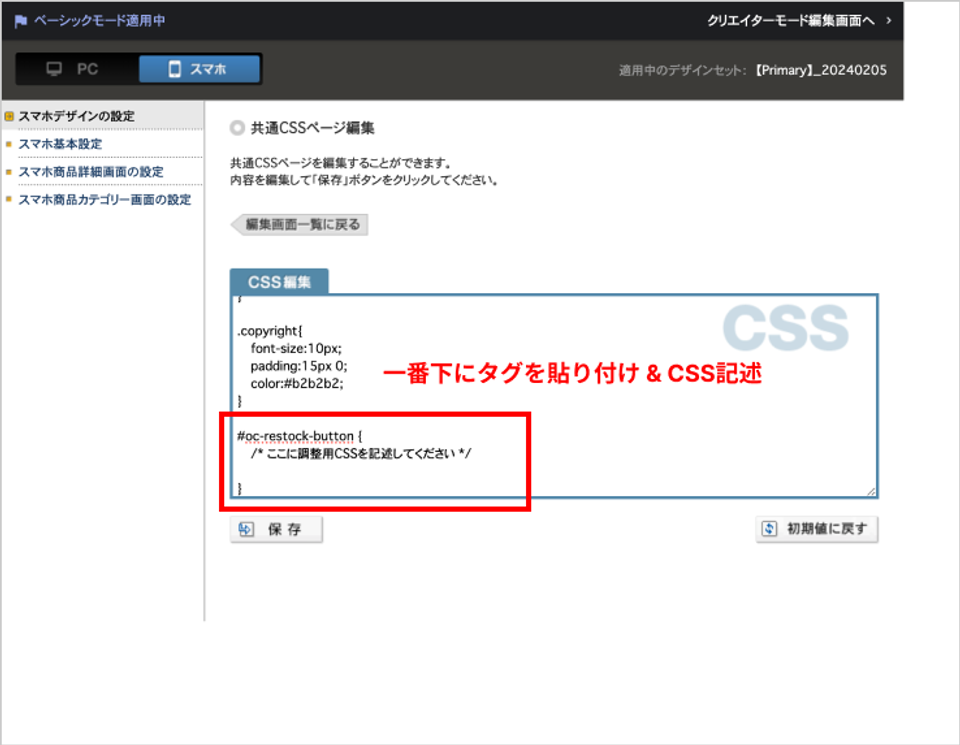Click the chevron after クリエイターモード編集画面へ

tap(888, 21)
